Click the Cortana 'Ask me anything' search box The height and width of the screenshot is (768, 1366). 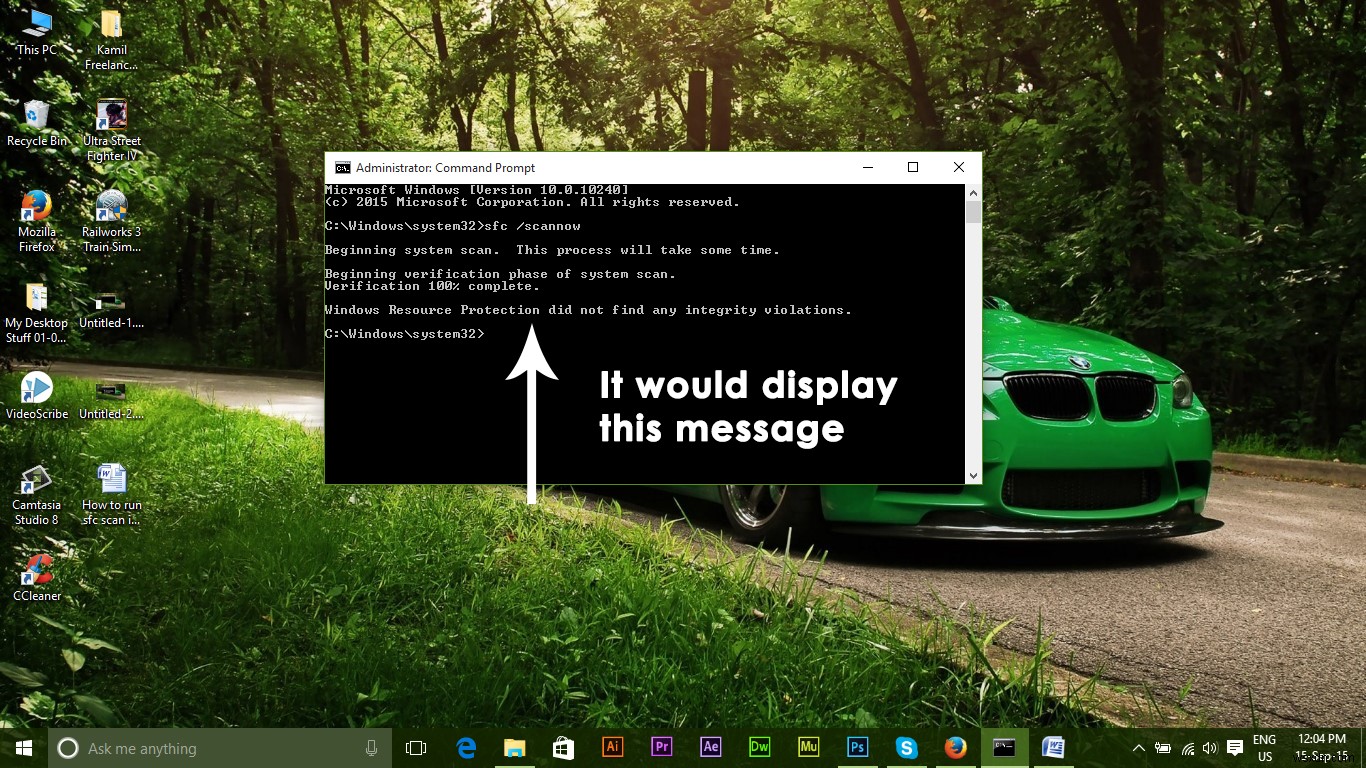point(219,748)
